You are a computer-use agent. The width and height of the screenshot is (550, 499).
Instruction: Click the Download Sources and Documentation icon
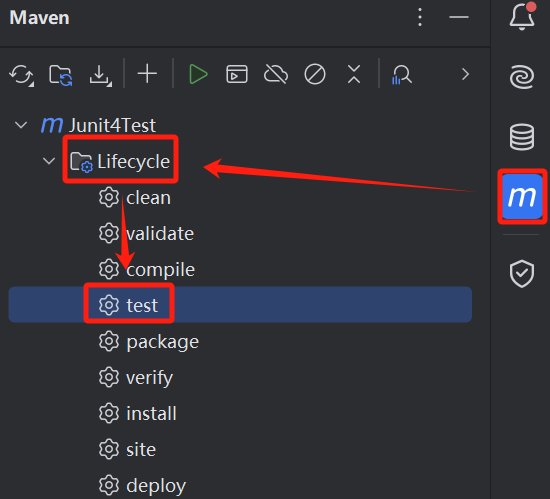[x=100, y=74]
